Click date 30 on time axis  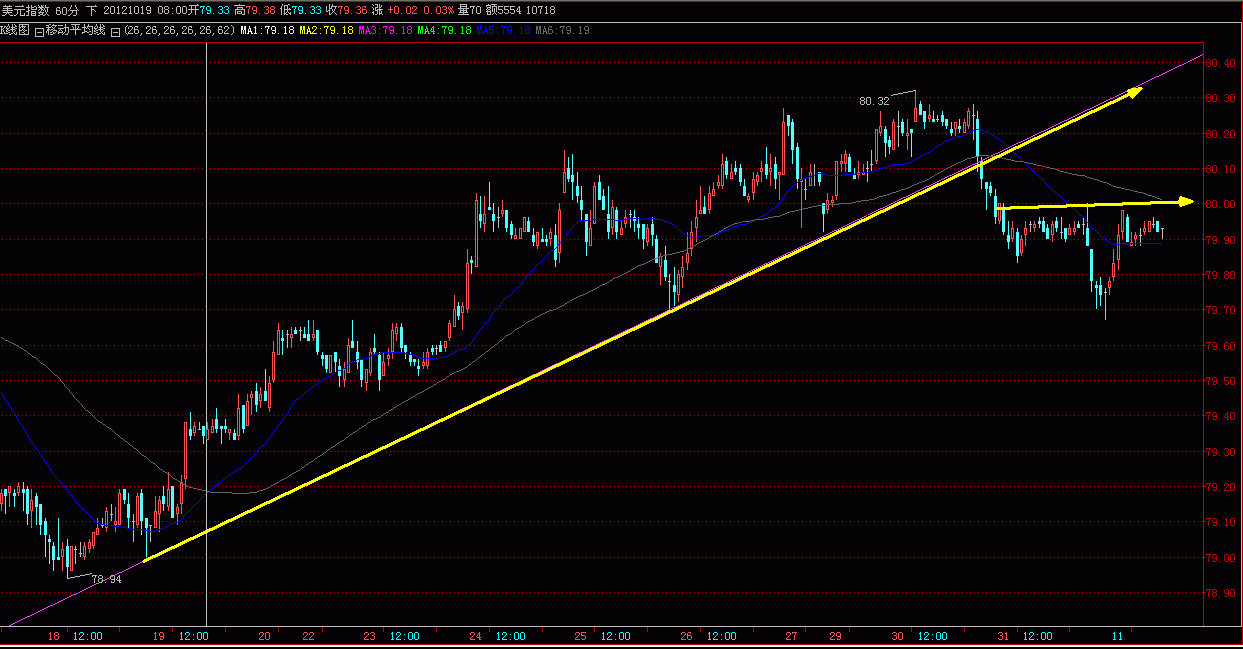point(898,636)
